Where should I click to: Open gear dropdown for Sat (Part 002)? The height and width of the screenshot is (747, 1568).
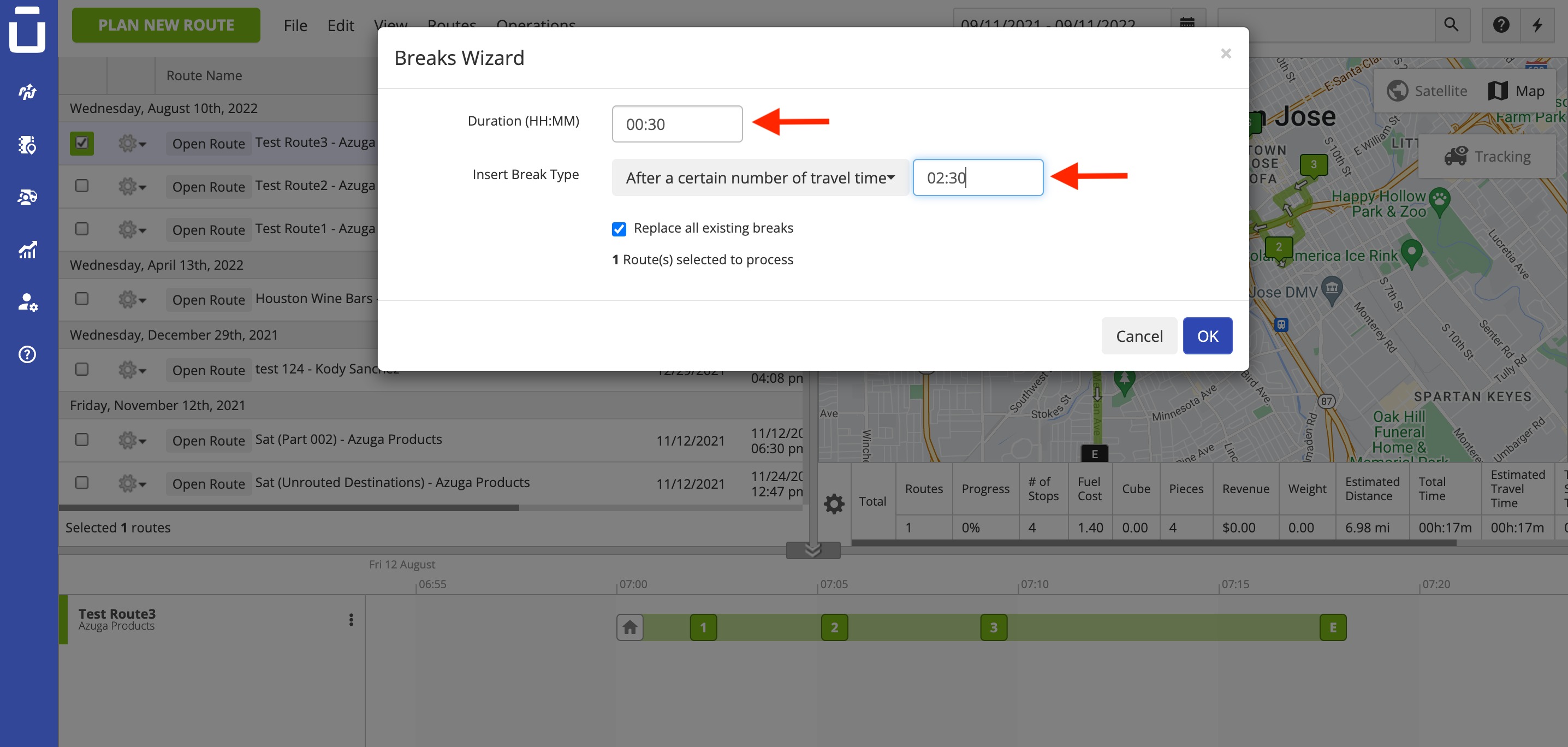pos(132,440)
